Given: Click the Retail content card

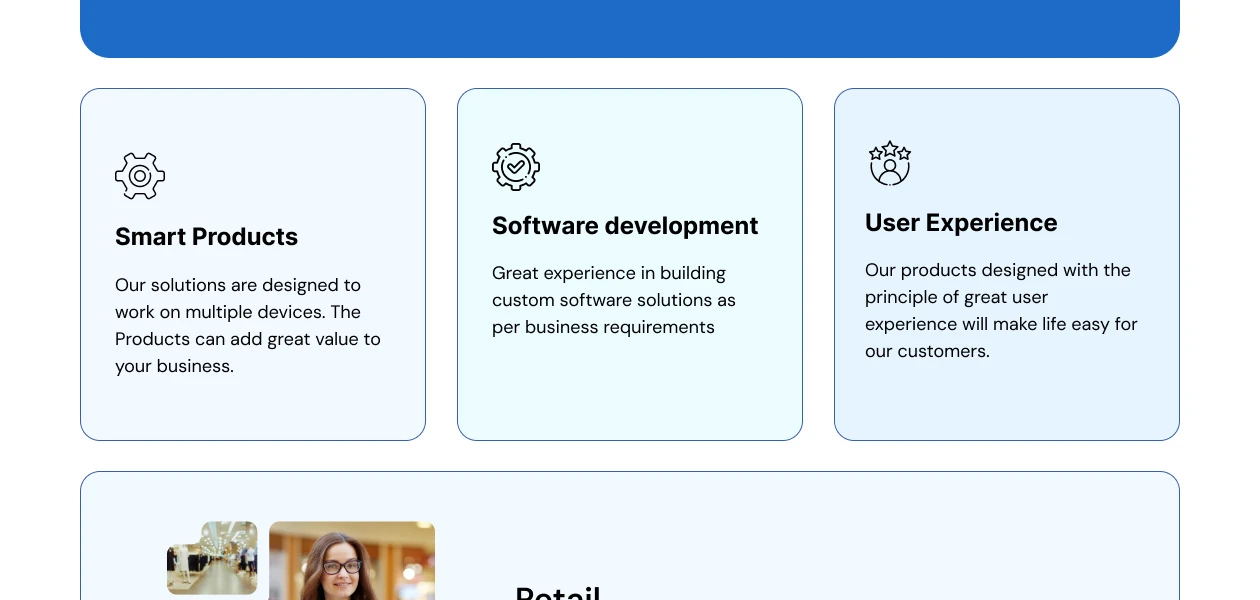Looking at the screenshot, I should [630, 535].
